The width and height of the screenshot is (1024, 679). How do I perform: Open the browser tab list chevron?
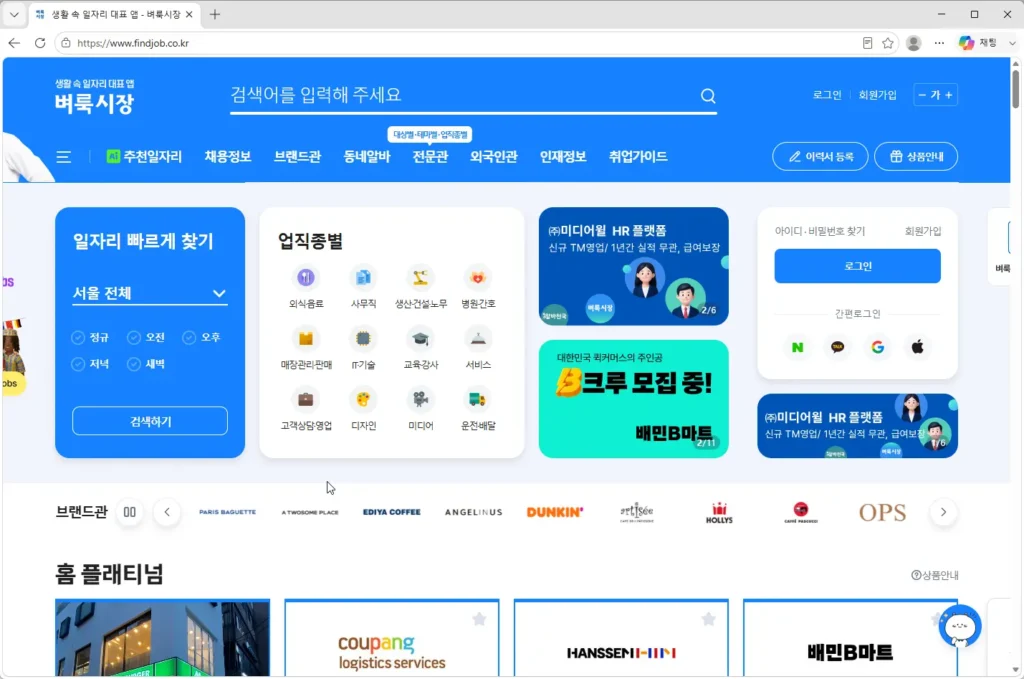click(x=14, y=14)
